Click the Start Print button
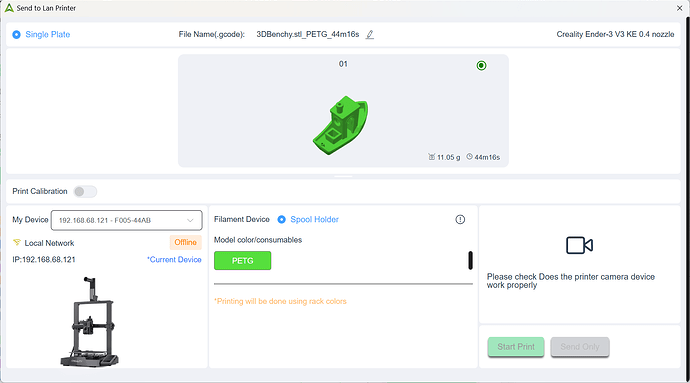This screenshot has height=383, width=690. (516, 347)
